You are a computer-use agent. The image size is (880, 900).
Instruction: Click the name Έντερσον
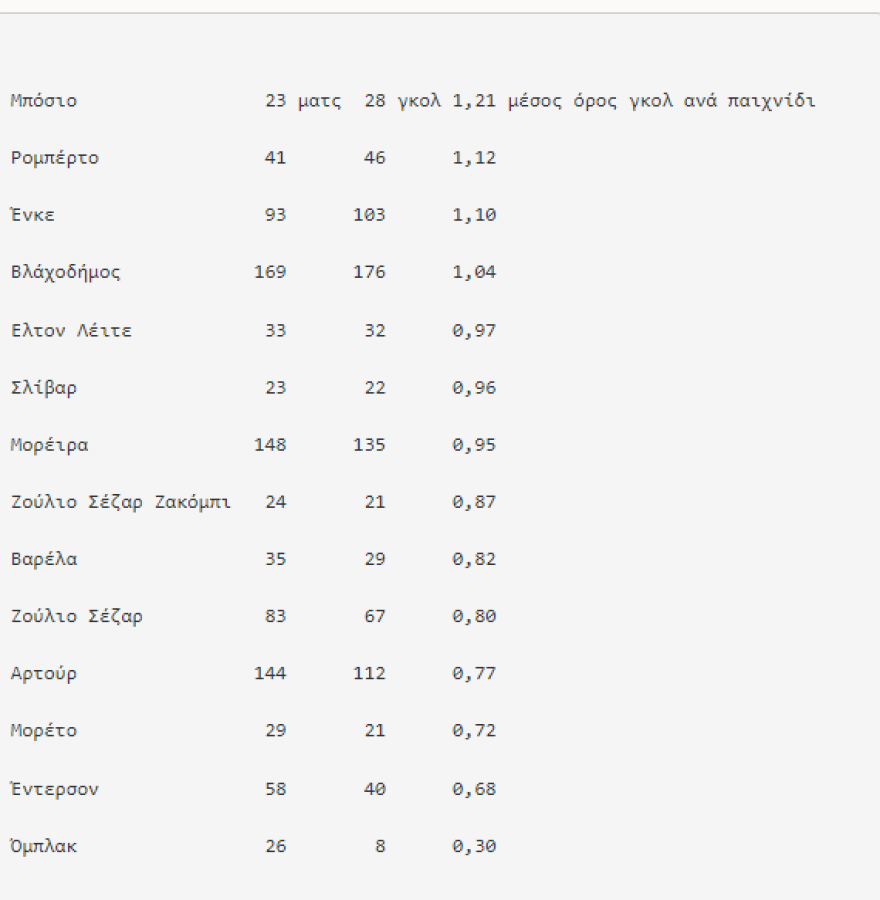tap(55, 789)
